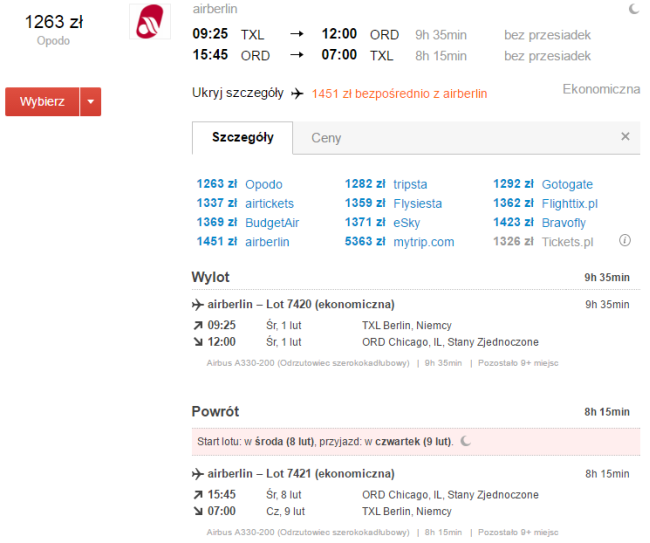Click the Powrót section heading

click(x=215, y=412)
